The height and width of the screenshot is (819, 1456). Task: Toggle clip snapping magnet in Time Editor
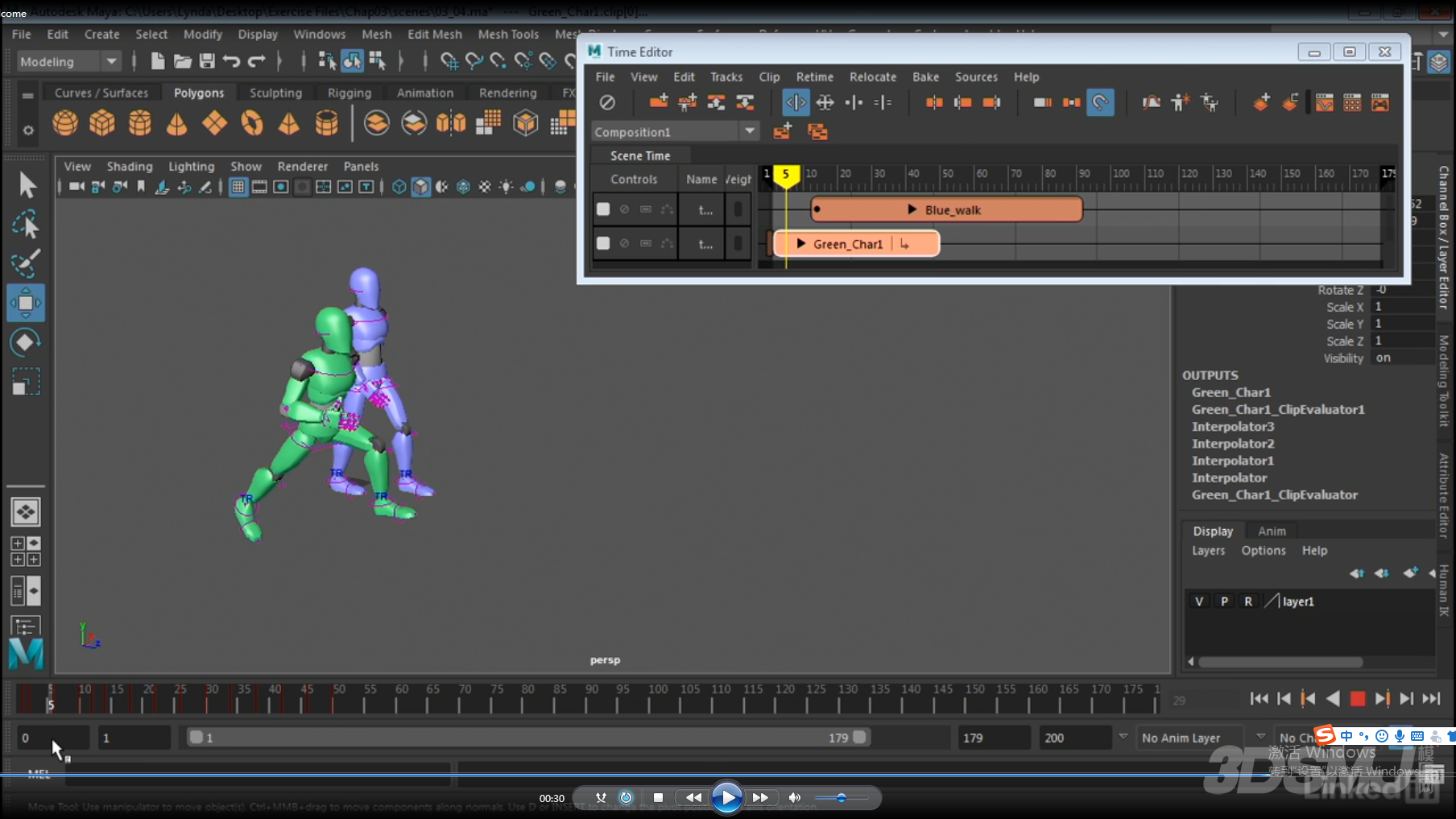(1100, 102)
